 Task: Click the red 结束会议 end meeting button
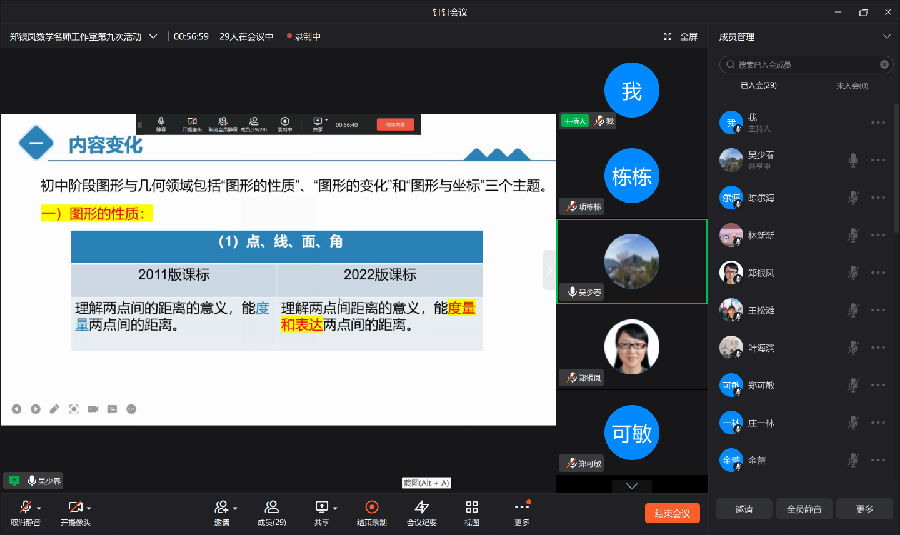pyautogui.click(x=672, y=513)
